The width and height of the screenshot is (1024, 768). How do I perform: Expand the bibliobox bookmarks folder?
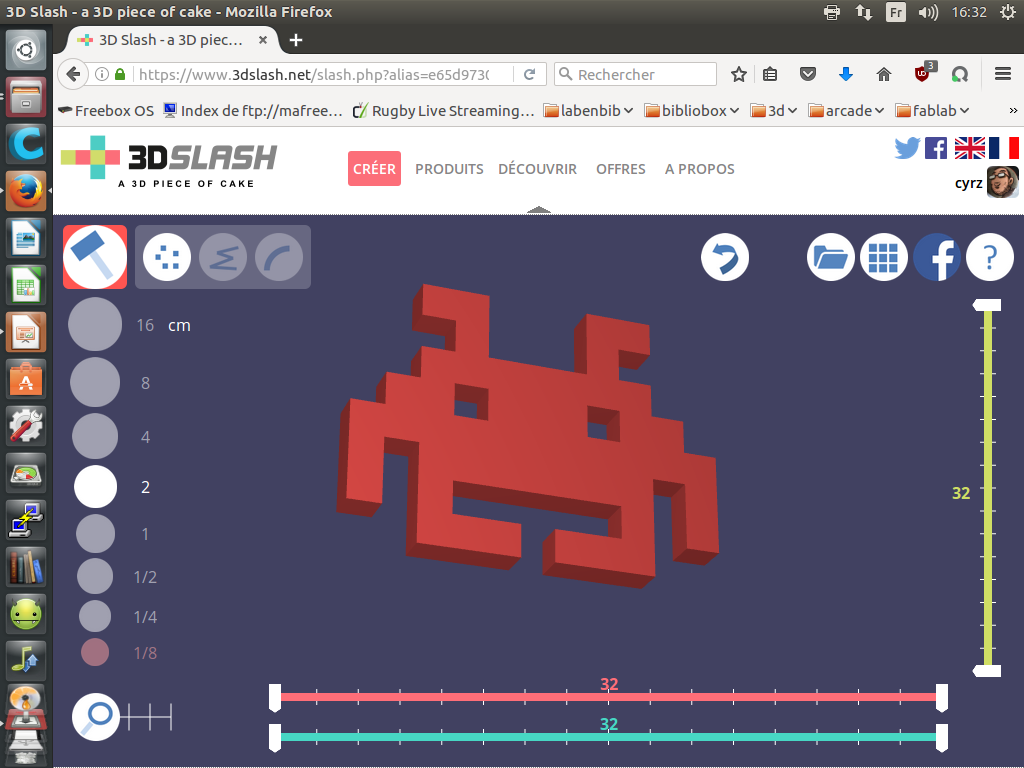tap(692, 111)
